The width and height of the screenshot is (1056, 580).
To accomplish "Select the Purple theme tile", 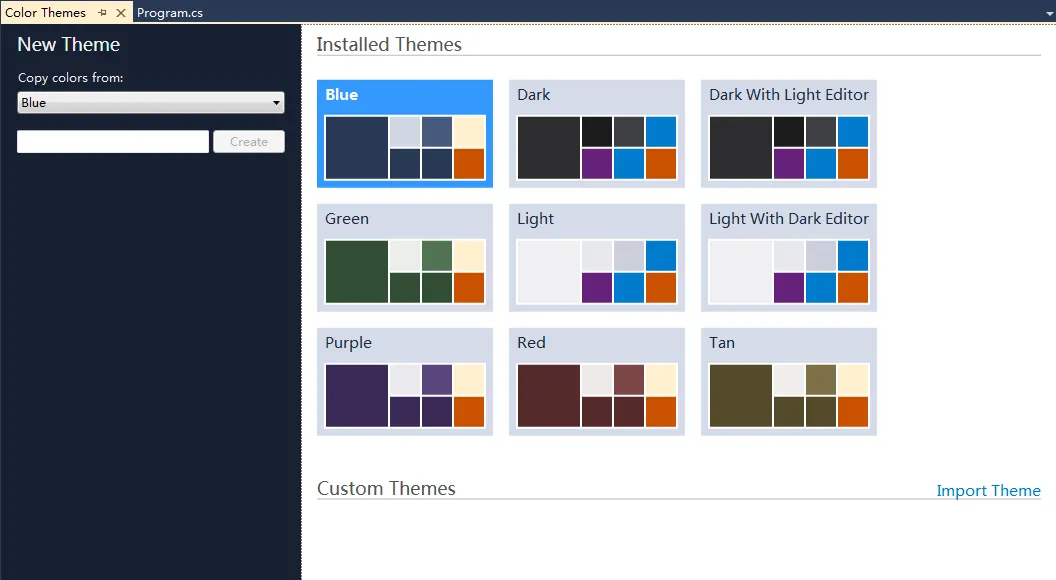I will click(404, 381).
